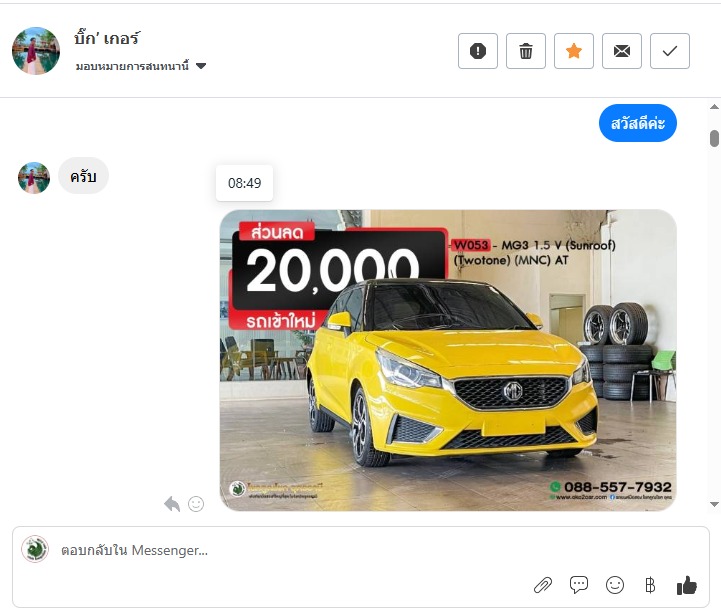Open emoji picker in reply box
This screenshot has width=721, height=616.
coord(615,585)
